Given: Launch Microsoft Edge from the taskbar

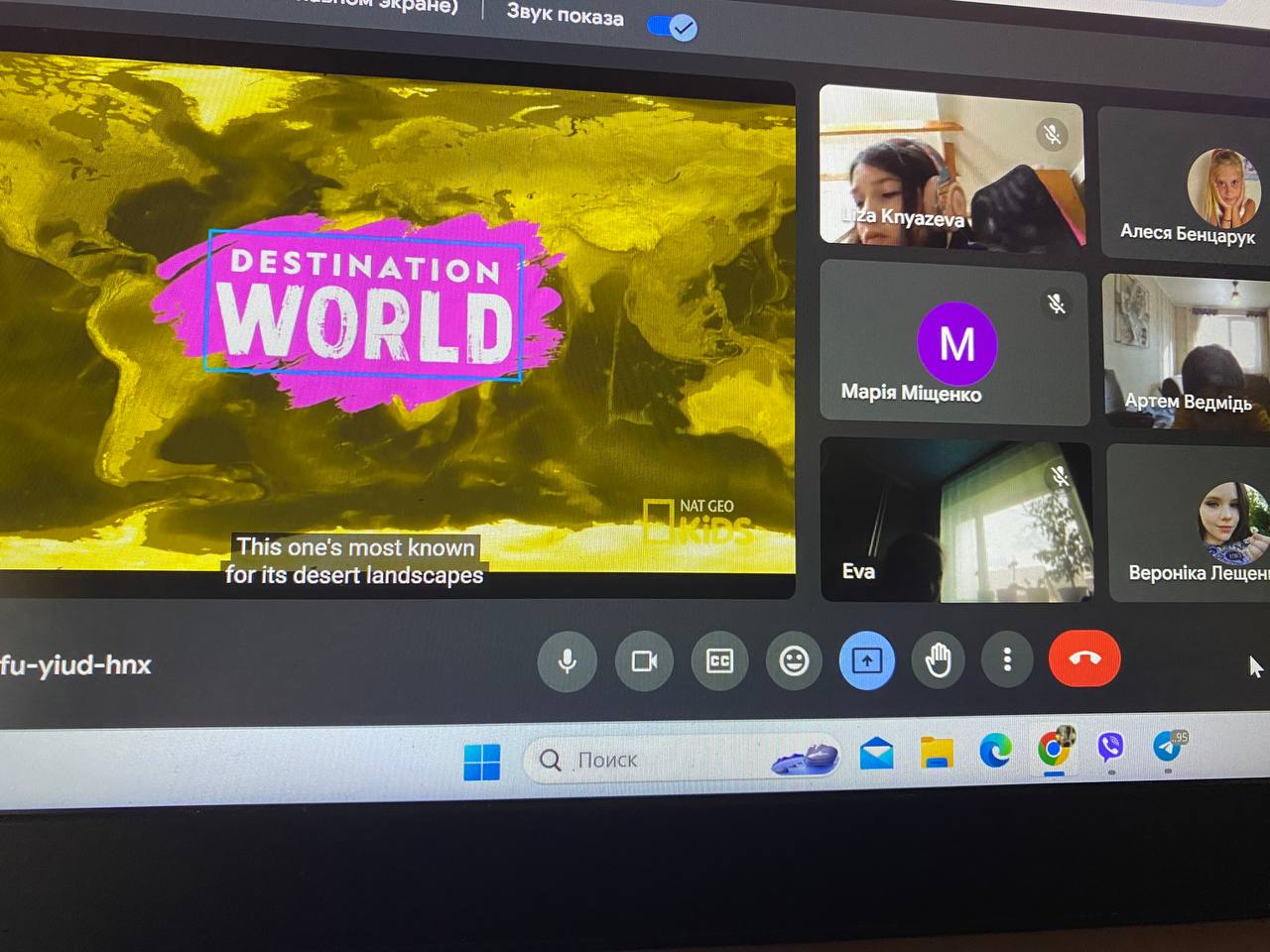Looking at the screenshot, I should point(995,751).
